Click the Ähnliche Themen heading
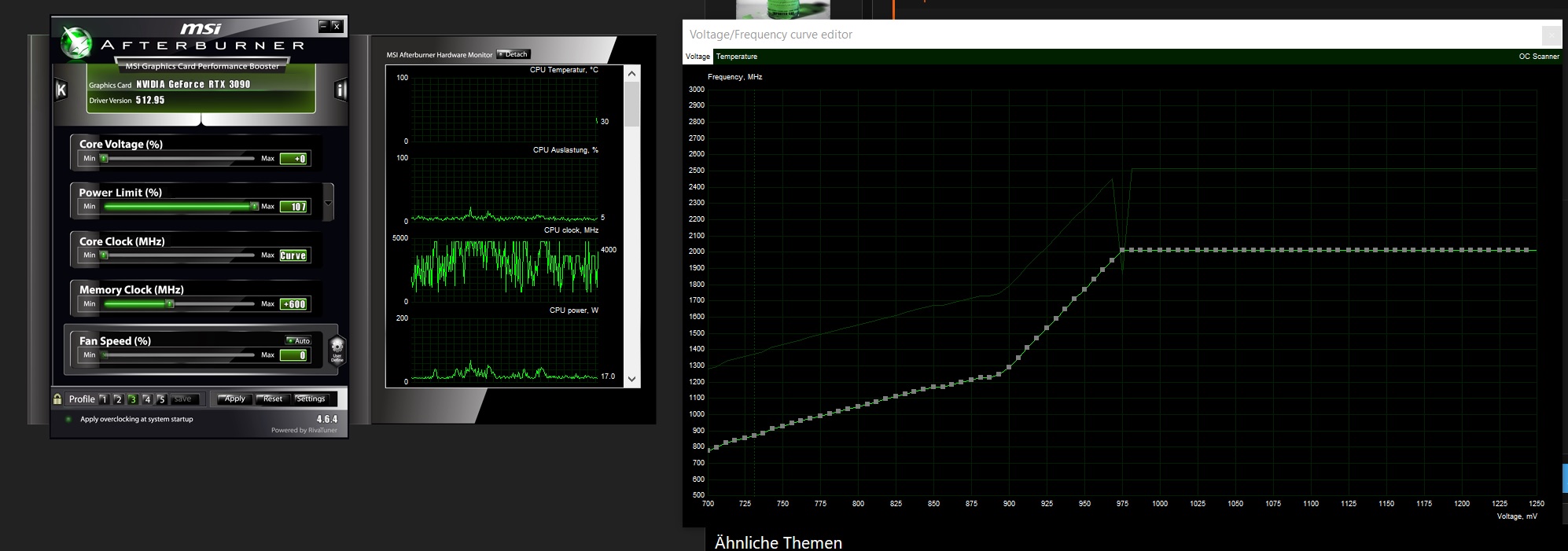Screen dimensions: 1568x551 click(x=778, y=542)
